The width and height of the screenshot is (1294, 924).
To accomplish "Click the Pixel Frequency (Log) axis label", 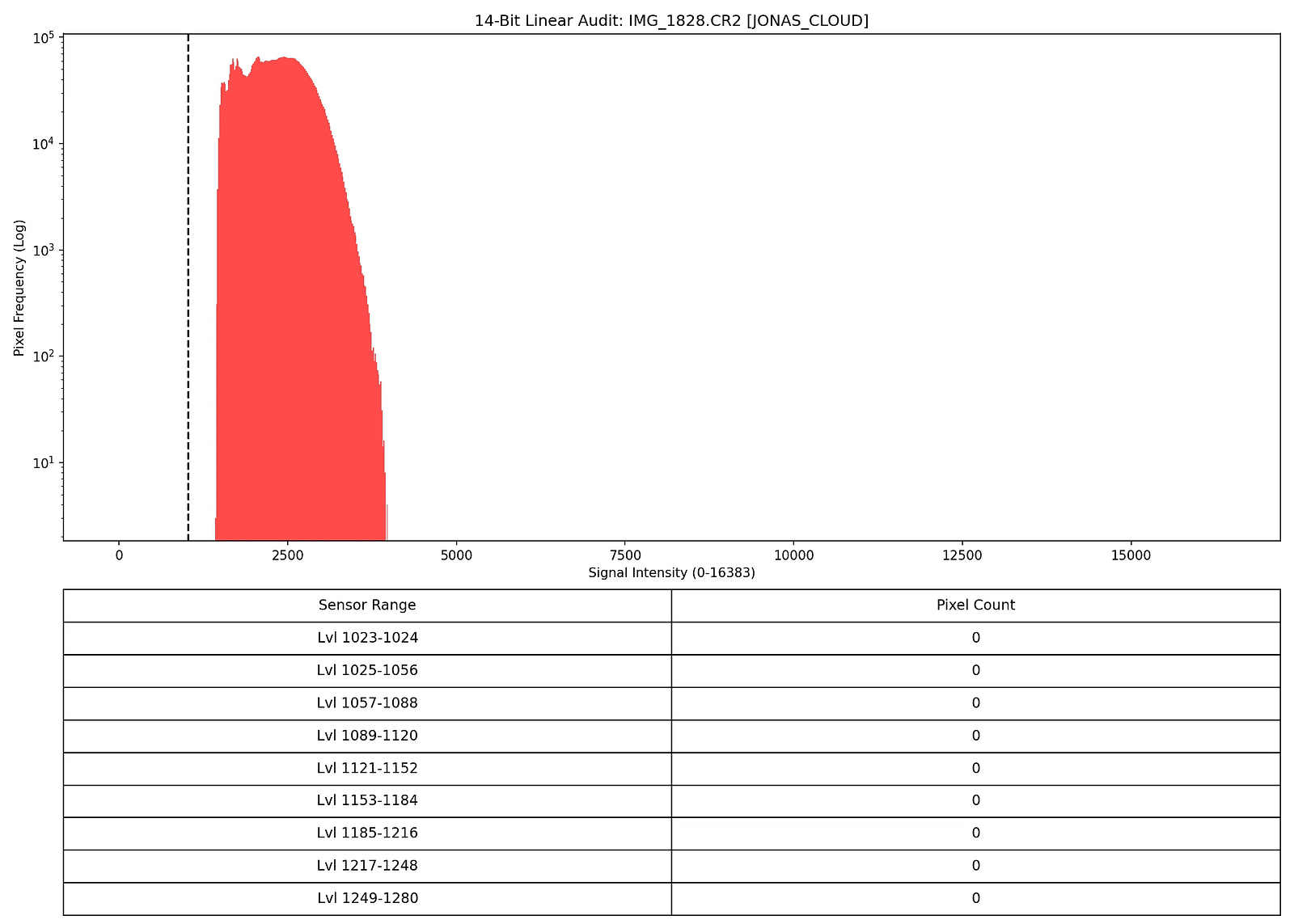I will [18, 287].
